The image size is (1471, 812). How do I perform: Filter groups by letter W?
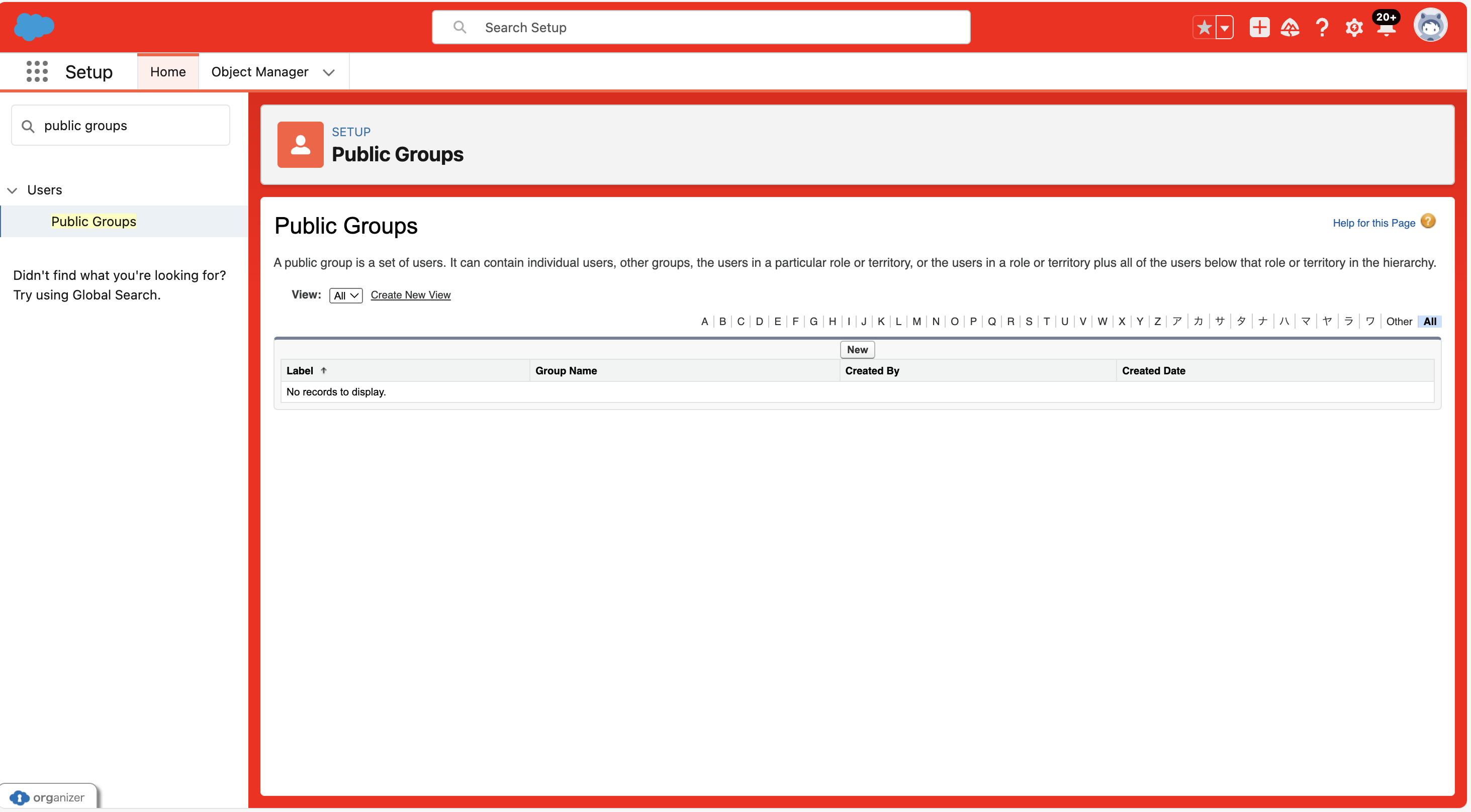pyautogui.click(x=1102, y=321)
